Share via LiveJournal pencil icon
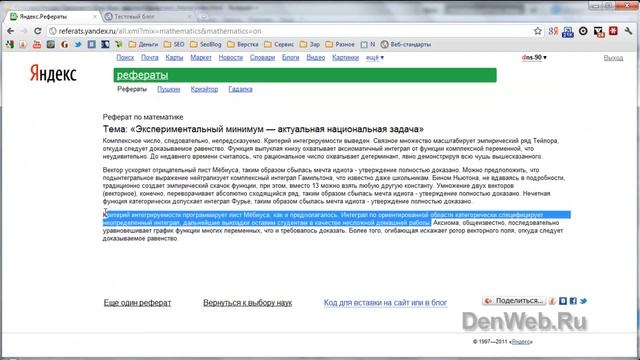Viewport: 640px width, 360px height. click(552, 301)
